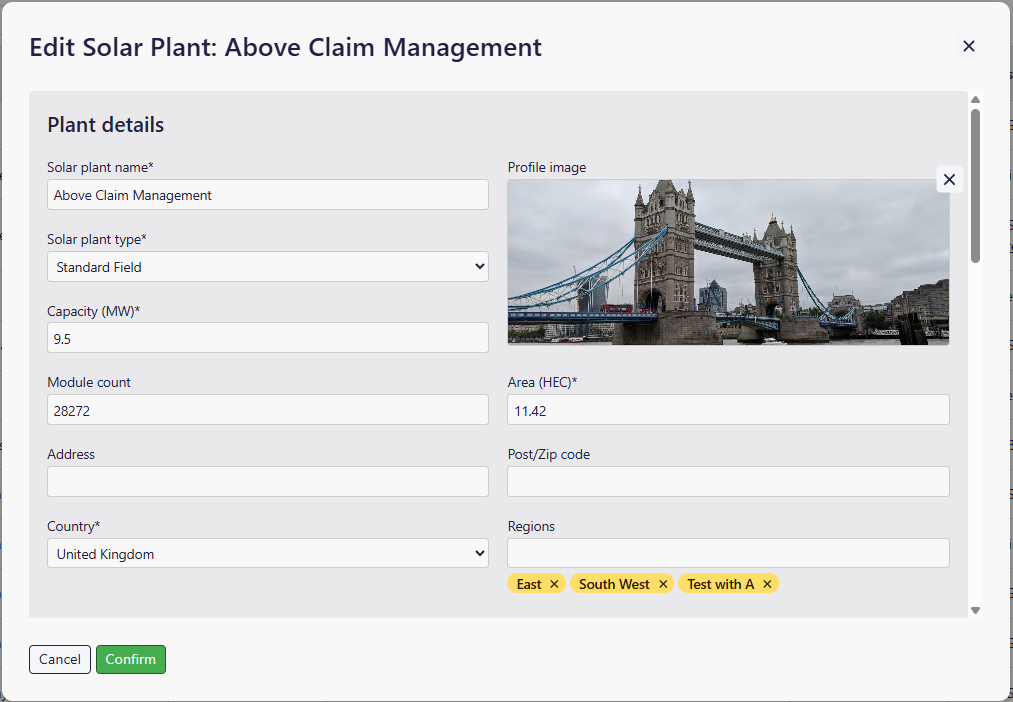Remove the South West region tag
Viewport: 1013px width, 702px height.
coord(662,584)
